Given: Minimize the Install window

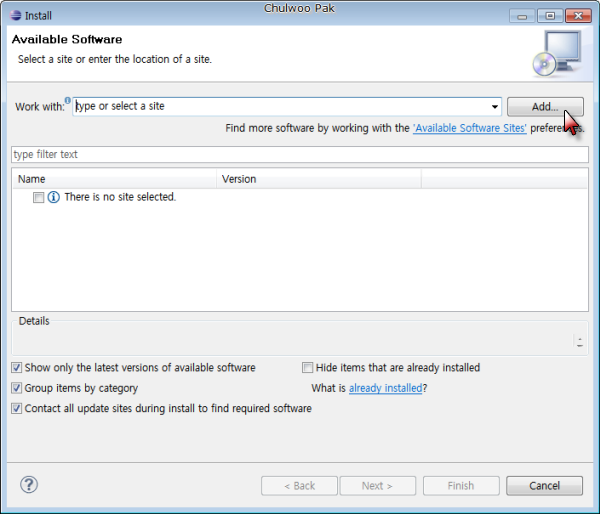Looking at the screenshot, I should click(522, 16).
